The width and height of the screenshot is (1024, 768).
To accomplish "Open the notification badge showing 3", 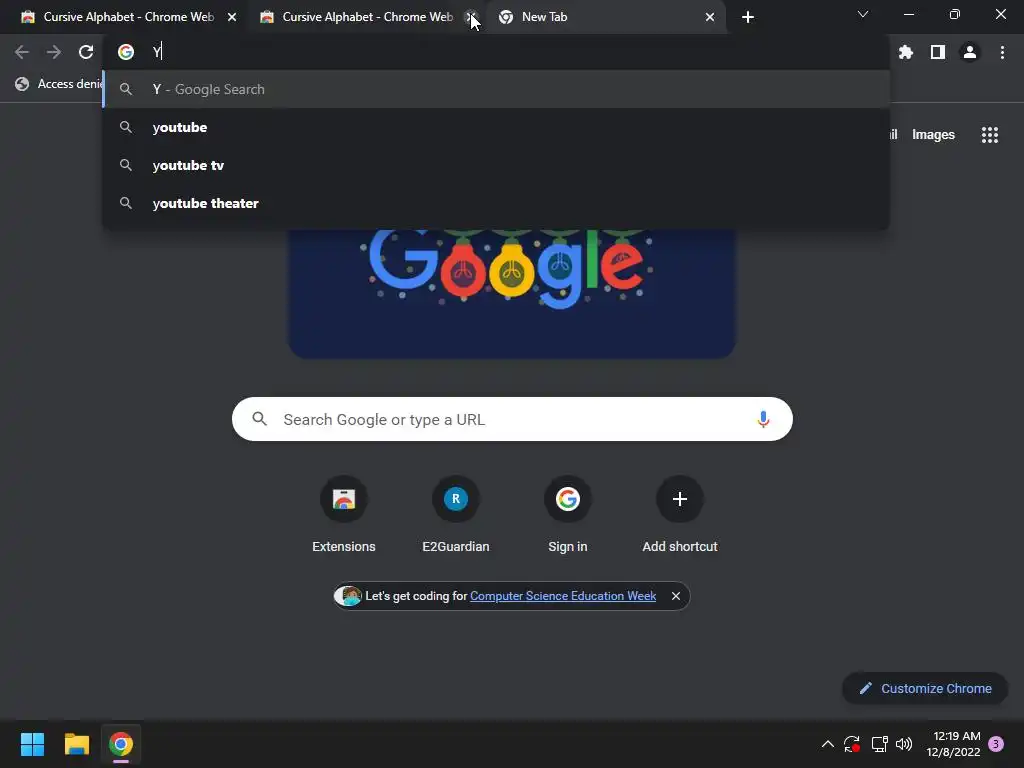I will [x=996, y=744].
